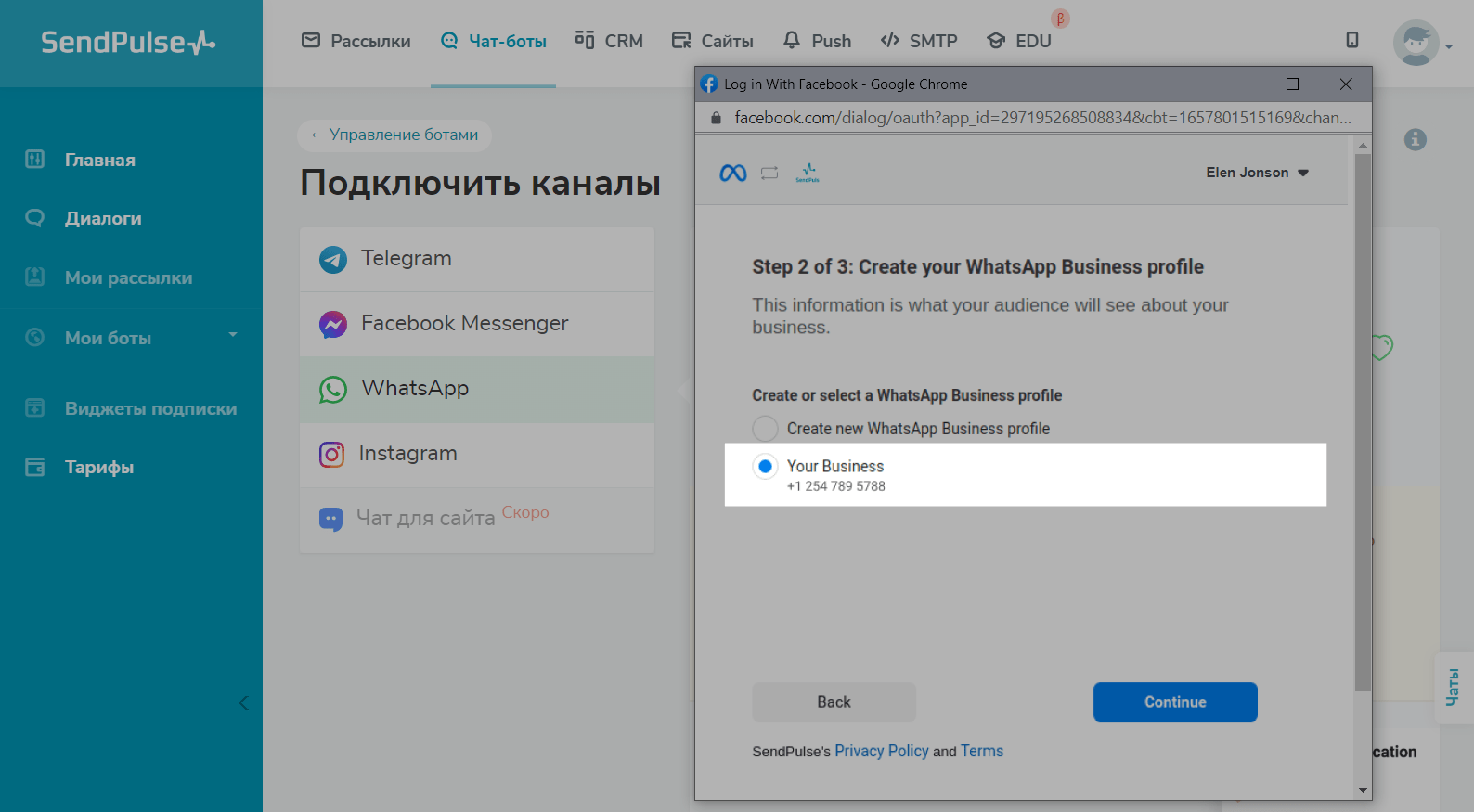This screenshot has width=1474, height=812.
Task: Click the WhatsApp channel icon
Action: (333, 389)
